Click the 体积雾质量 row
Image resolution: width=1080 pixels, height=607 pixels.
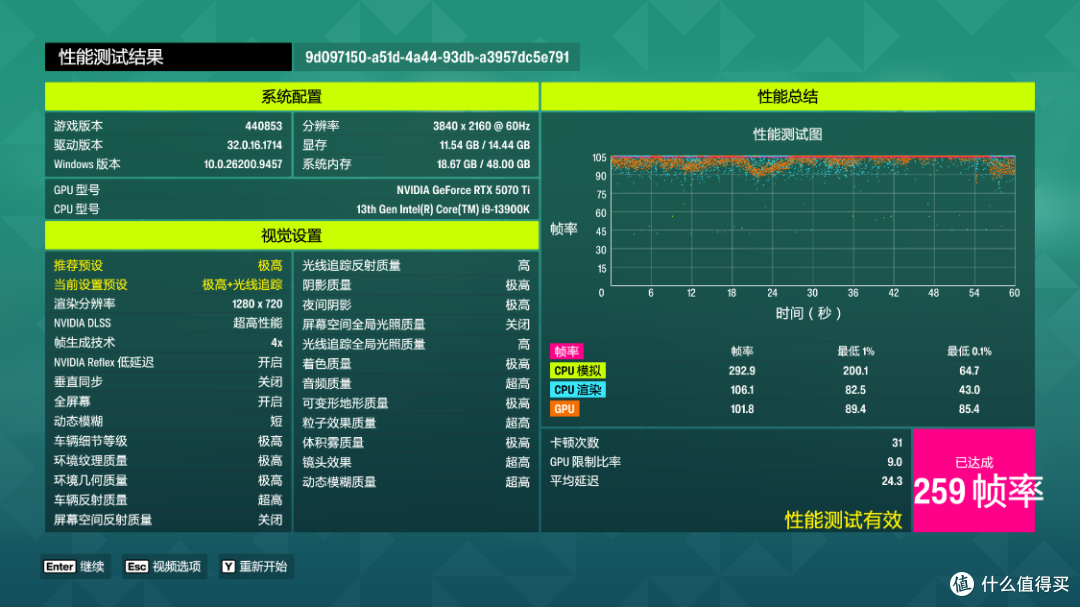(x=416, y=442)
